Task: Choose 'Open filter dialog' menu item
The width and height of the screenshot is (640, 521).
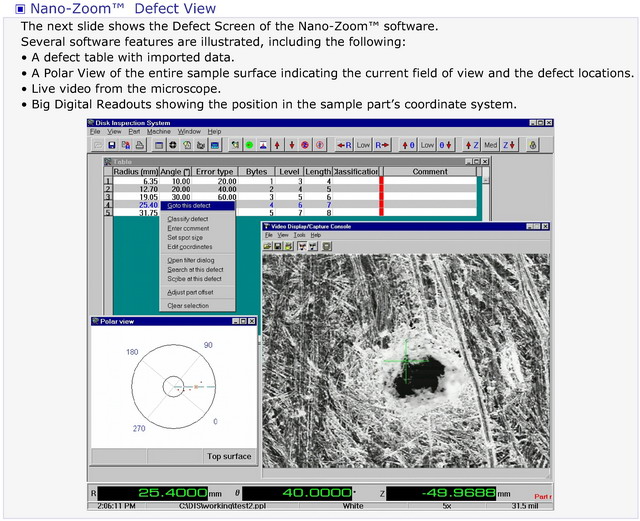Action: [x=197, y=260]
